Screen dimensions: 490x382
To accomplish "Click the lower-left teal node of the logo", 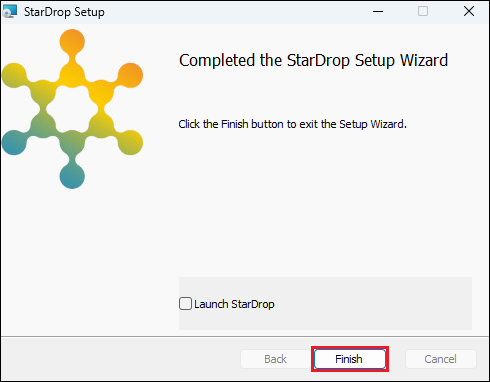I will click(14, 143).
